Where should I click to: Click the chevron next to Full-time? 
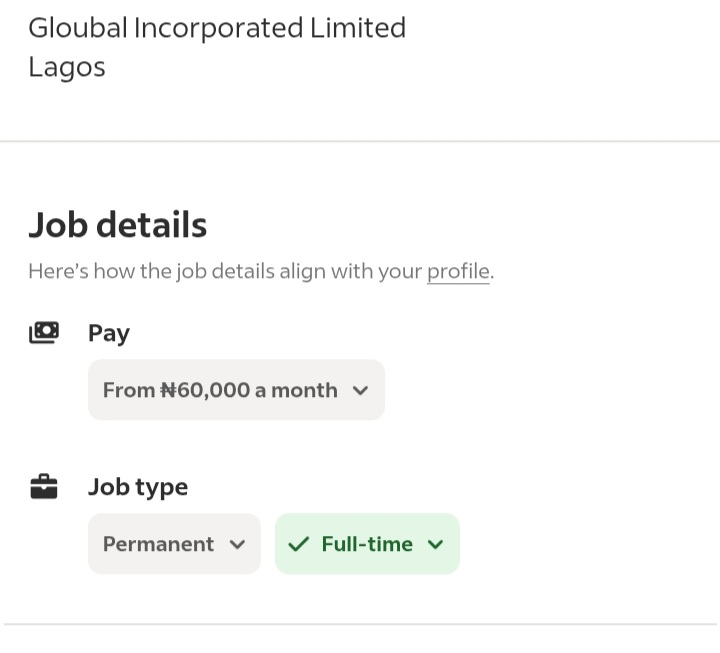tap(435, 545)
